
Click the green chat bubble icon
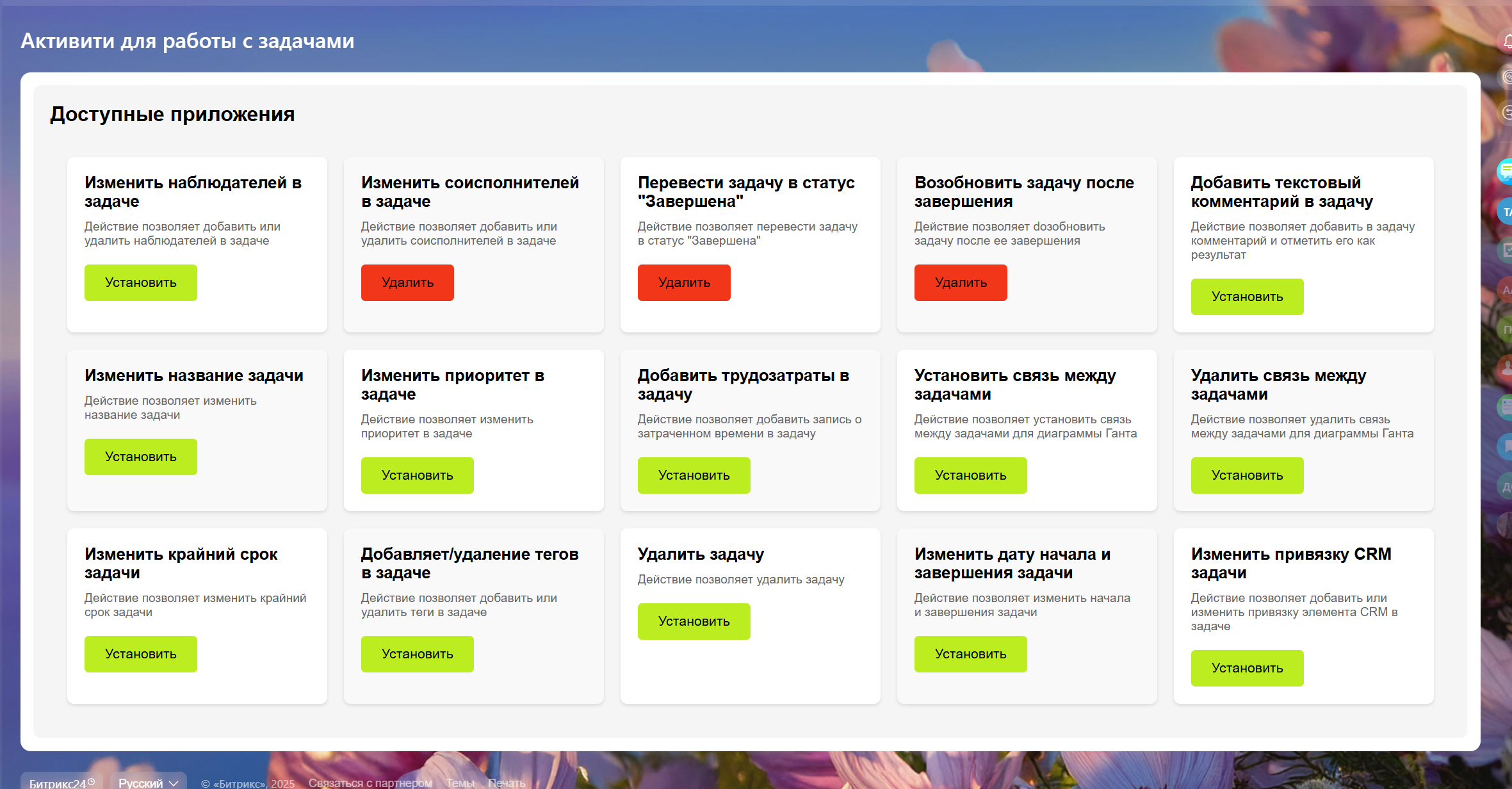(1506, 171)
